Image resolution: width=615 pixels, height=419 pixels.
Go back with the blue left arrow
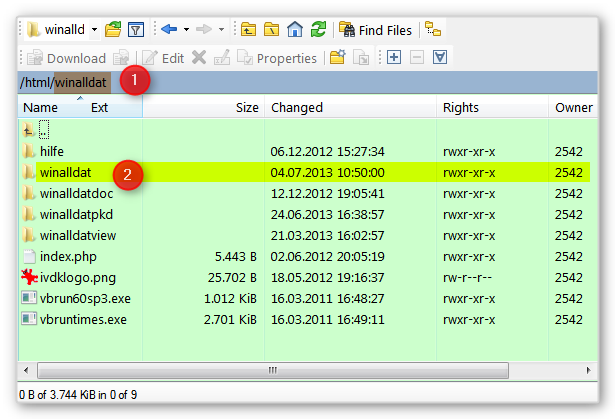click(x=167, y=29)
